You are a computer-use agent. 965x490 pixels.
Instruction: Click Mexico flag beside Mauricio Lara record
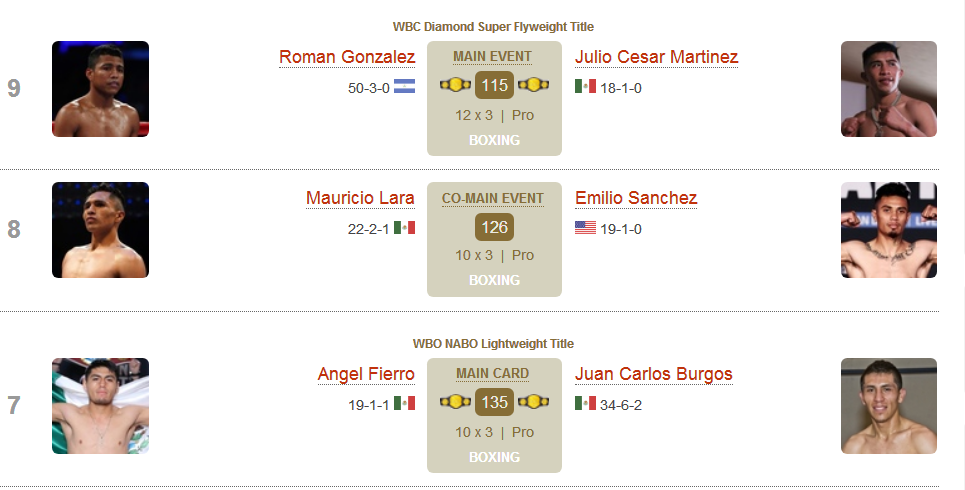click(404, 228)
